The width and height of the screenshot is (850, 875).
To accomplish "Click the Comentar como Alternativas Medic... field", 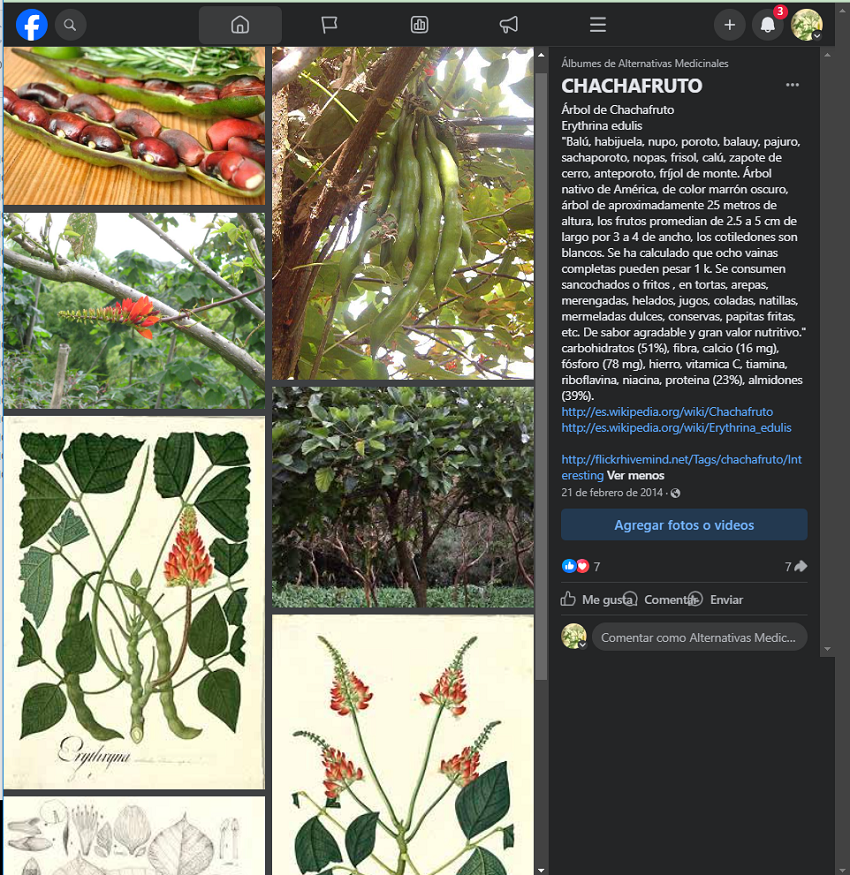I will point(699,637).
